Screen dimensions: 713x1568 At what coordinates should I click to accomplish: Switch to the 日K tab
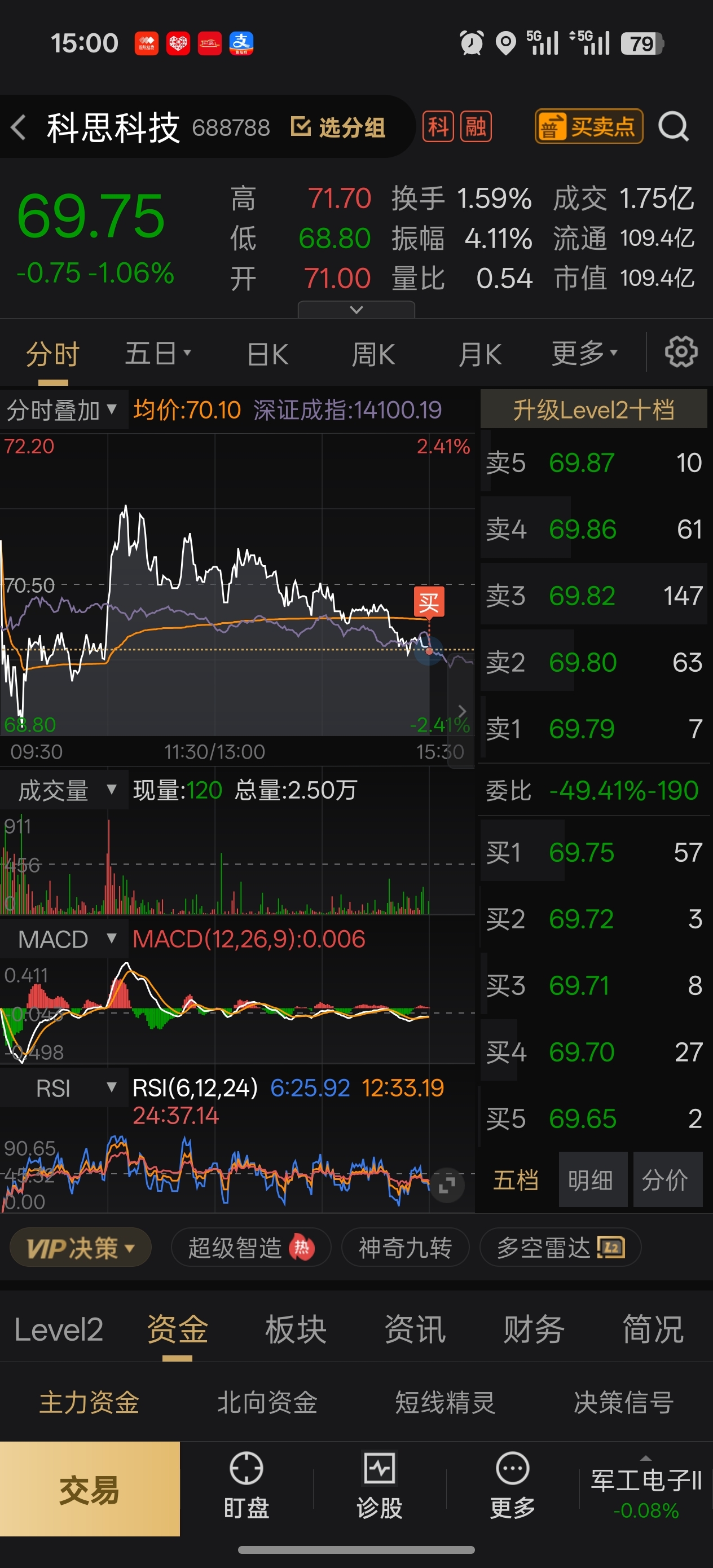[268, 354]
